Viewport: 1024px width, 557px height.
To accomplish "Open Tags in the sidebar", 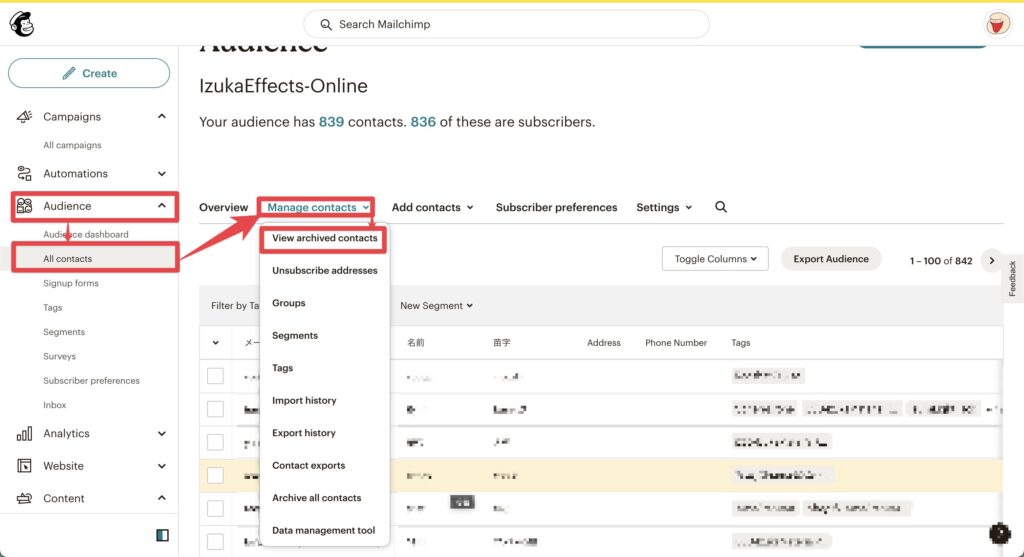I will (x=53, y=308).
